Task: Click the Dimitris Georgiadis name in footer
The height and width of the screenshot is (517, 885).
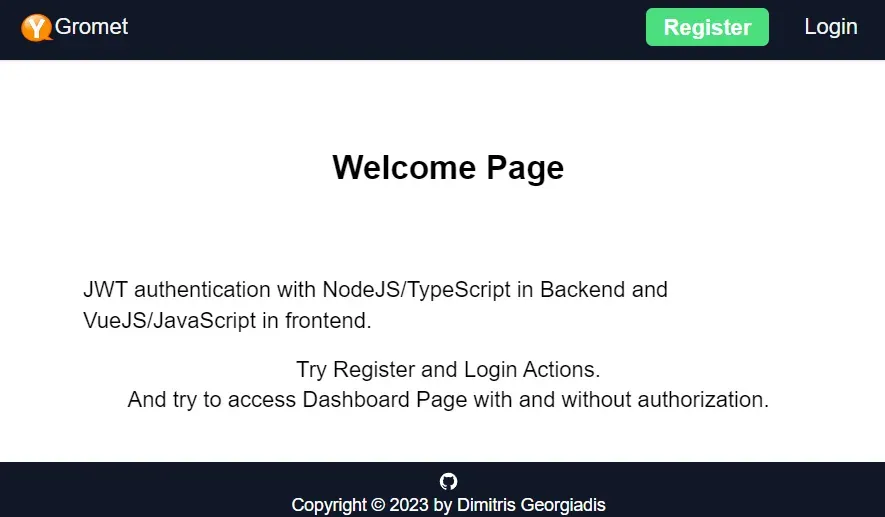Action: [531, 505]
